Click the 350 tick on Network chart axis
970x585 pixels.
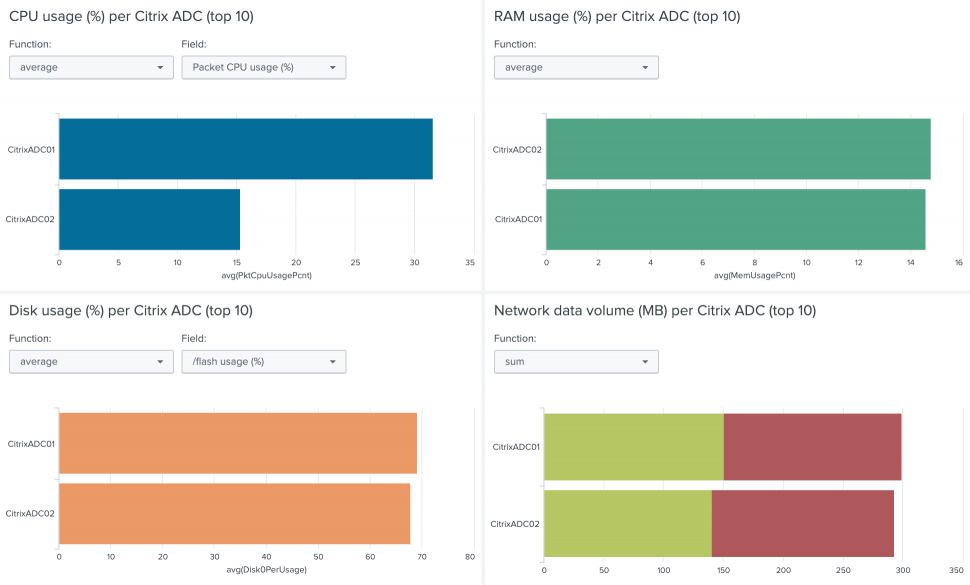(956, 570)
